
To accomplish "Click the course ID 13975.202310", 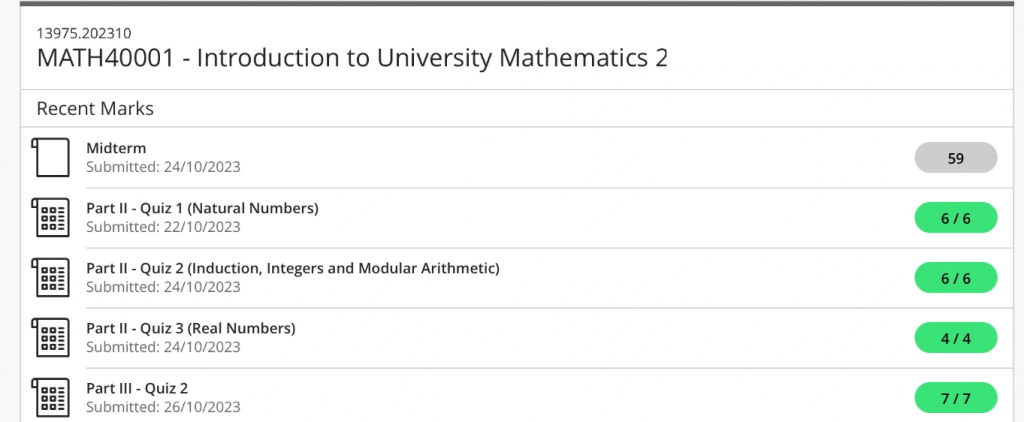I will [84, 33].
